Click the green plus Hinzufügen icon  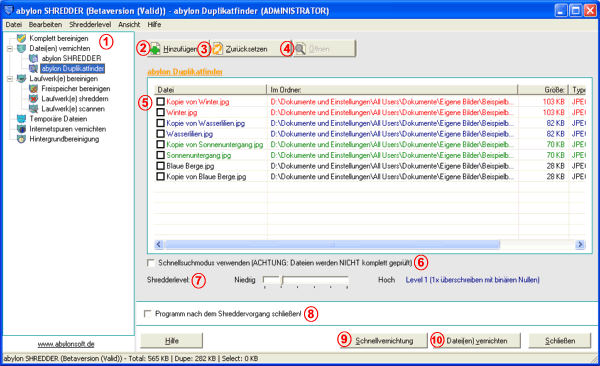tap(155, 49)
